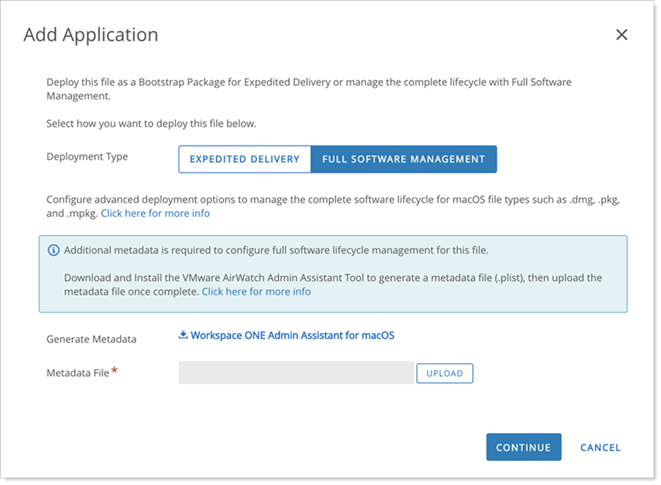661x485 pixels.
Task: Click the Generate Metadata label
Action: click(91, 339)
